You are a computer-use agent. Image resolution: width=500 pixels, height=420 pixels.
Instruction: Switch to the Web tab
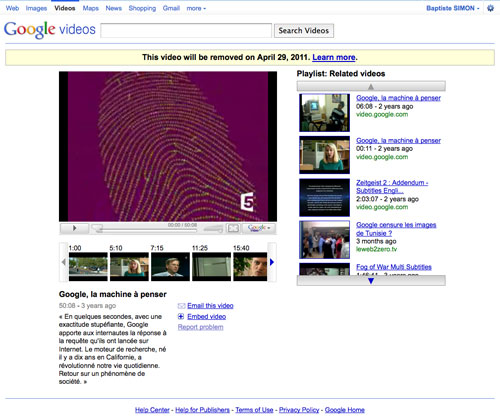pyautogui.click(x=12, y=8)
